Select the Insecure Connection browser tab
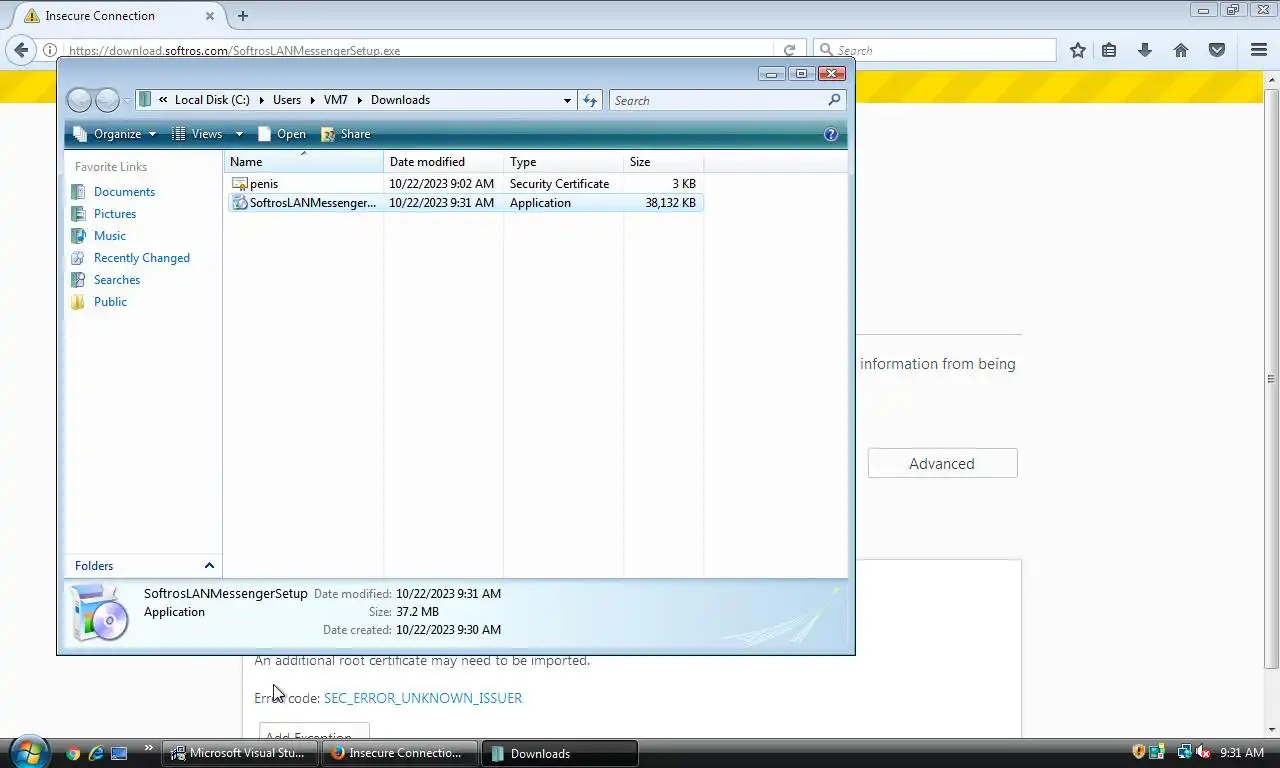The height and width of the screenshot is (768, 1280). pyautogui.click(x=115, y=16)
